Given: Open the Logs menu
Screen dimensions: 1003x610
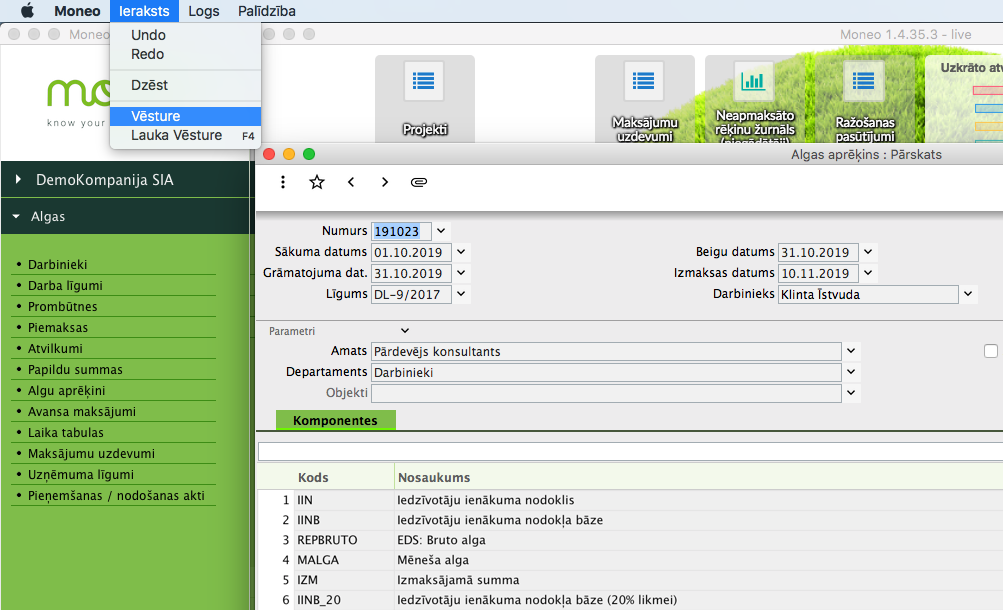Looking at the screenshot, I should (x=203, y=11).
